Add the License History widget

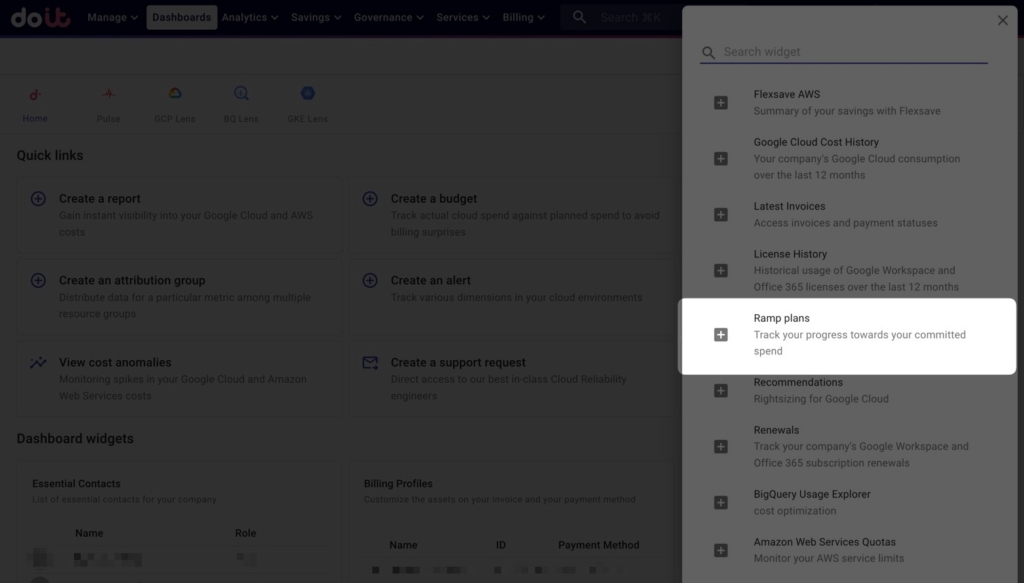click(x=720, y=271)
